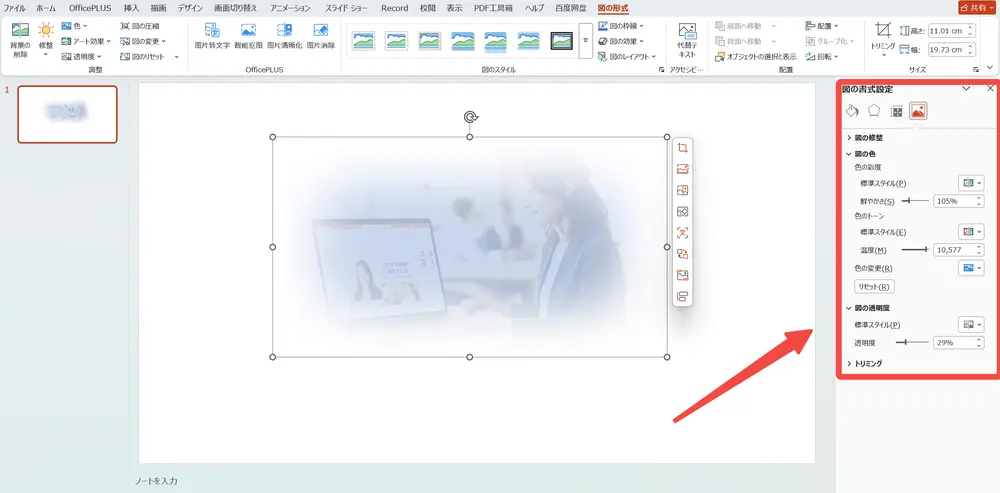Open the 配置 align dropdown
This screenshot has height=493, width=1000.
(822, 26)
